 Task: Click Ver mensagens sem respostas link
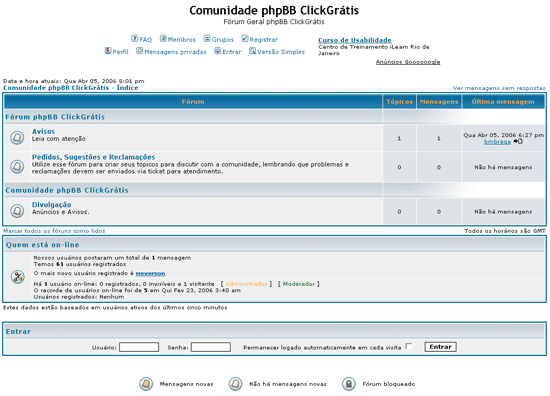click(x=499, y=88)
